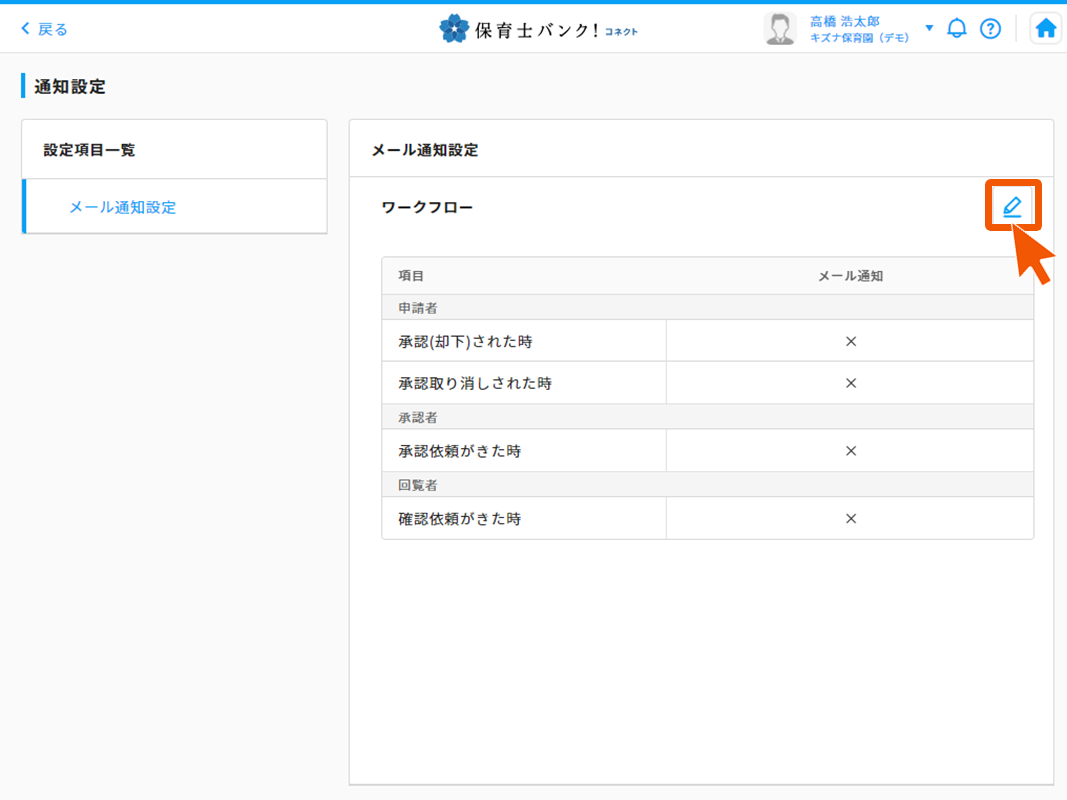Click the 設定項目一覧 sidebar header
This screenshot has width=1067, height=800.
tap(89, 150)
